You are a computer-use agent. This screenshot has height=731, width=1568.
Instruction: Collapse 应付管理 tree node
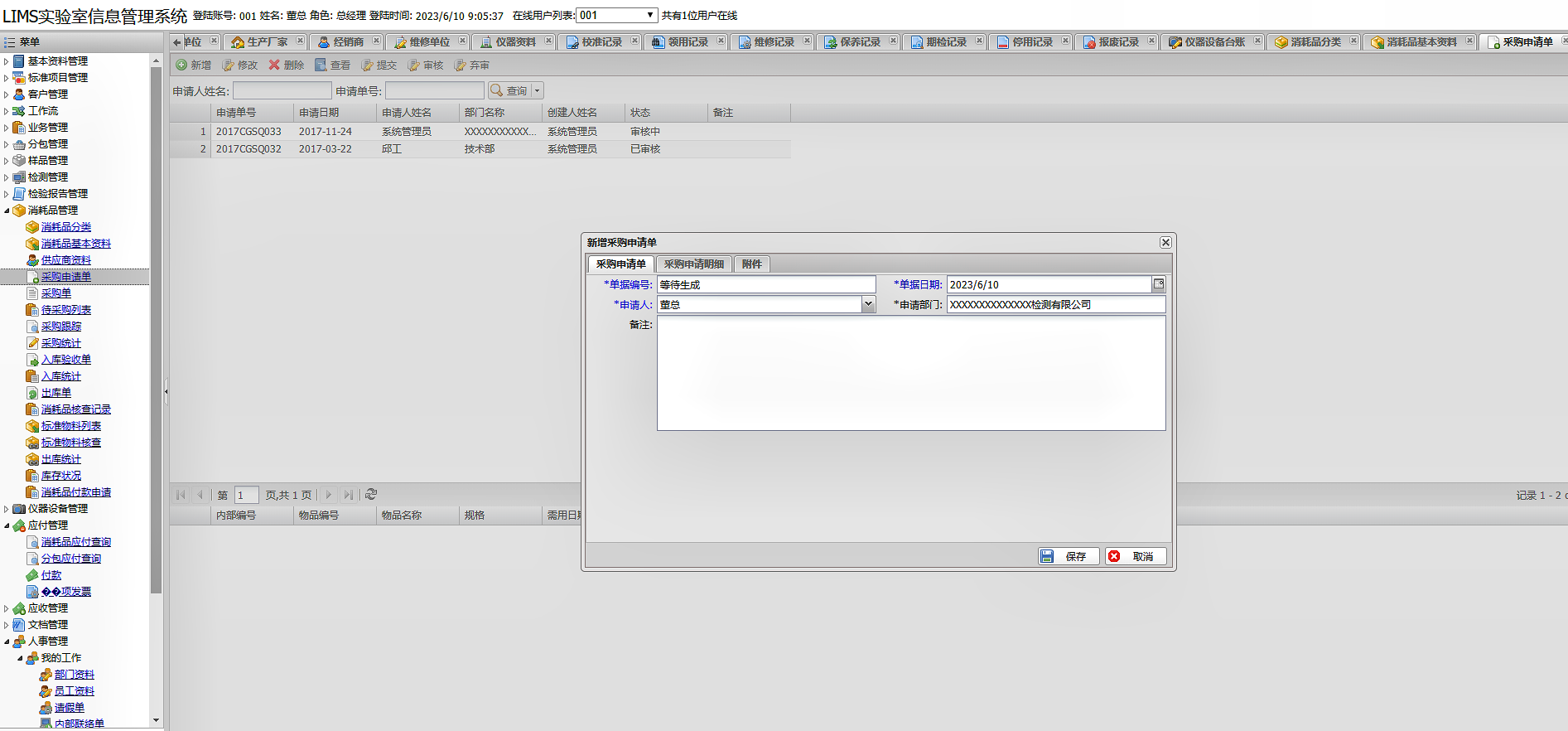click(x=7, y=525)
